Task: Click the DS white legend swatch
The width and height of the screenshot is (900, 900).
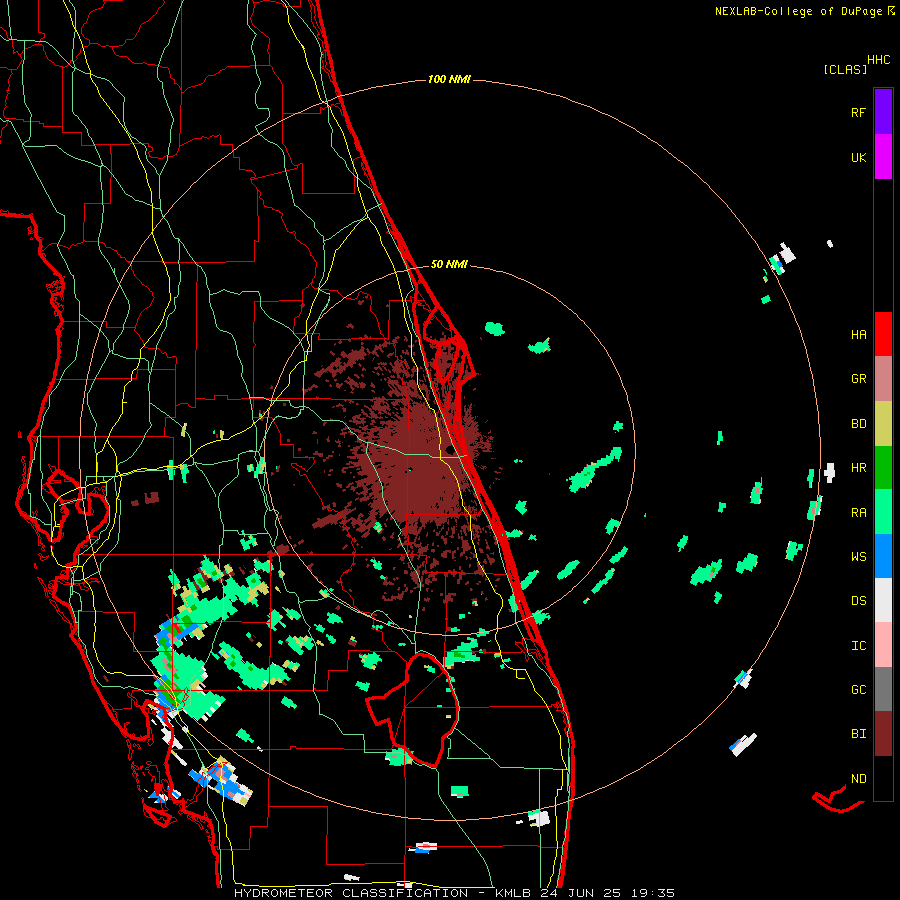Action: pyautogui.click(x=883, y=600)
